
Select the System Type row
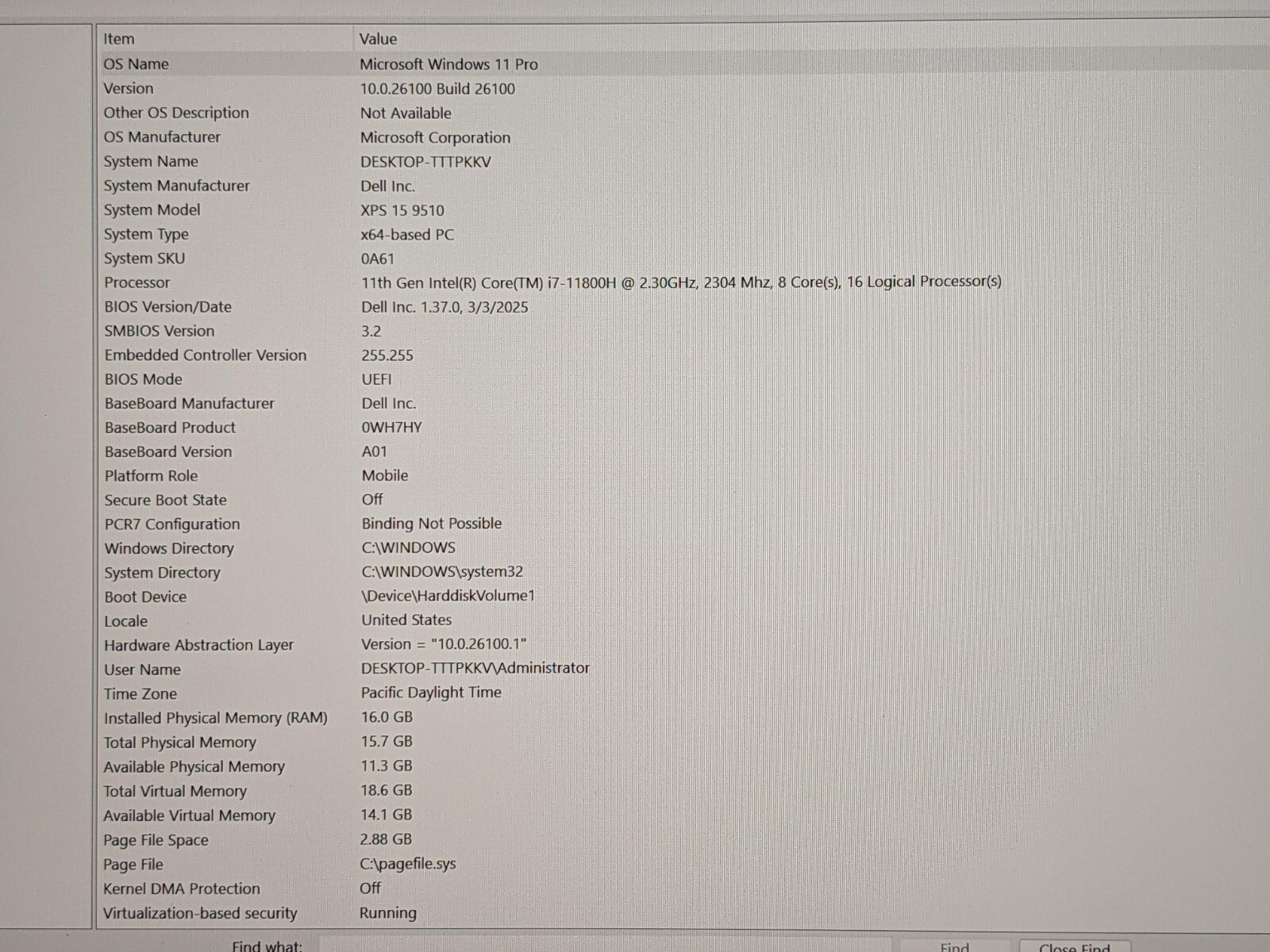(683, 234)
